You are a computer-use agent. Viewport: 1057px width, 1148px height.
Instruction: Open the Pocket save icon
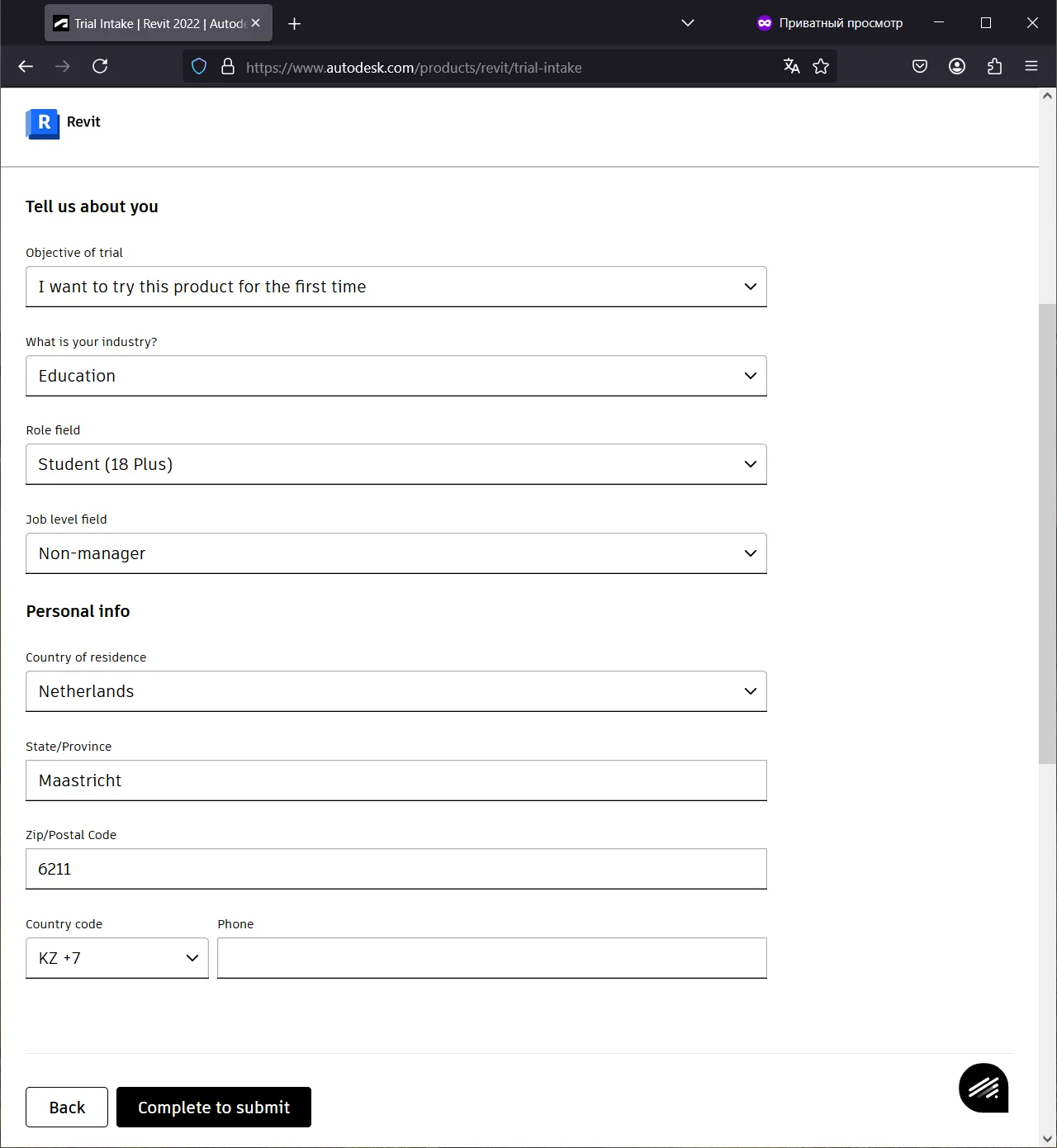(920, 66)
